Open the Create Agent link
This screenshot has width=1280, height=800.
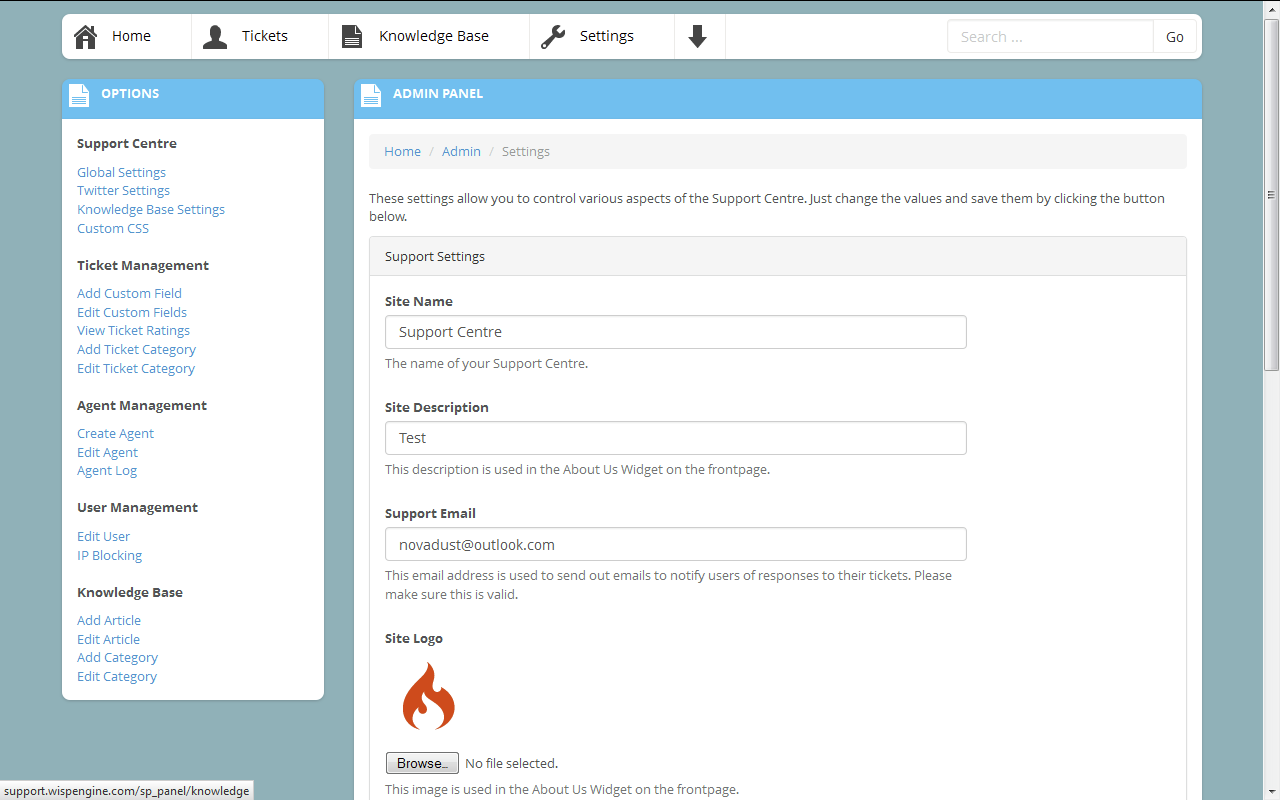point(115,434)
